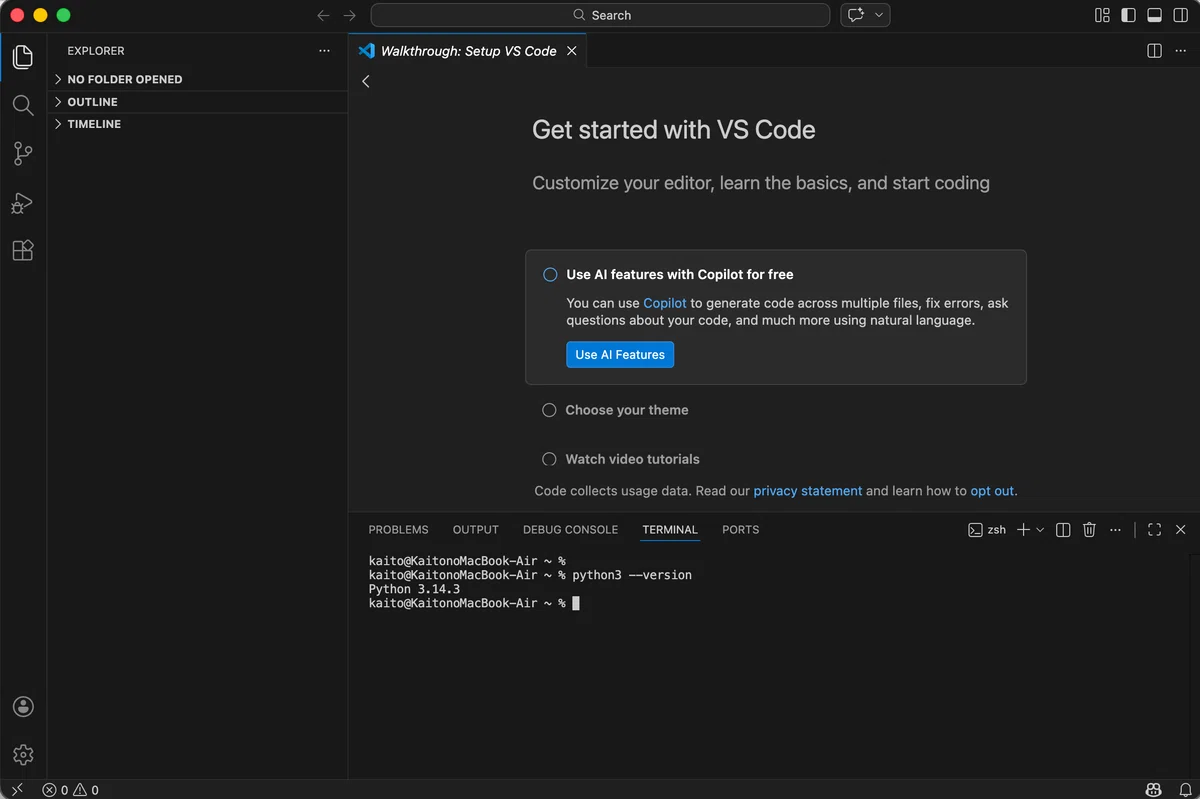
Task: Open the Source Control view
Action: pos(23,153)
